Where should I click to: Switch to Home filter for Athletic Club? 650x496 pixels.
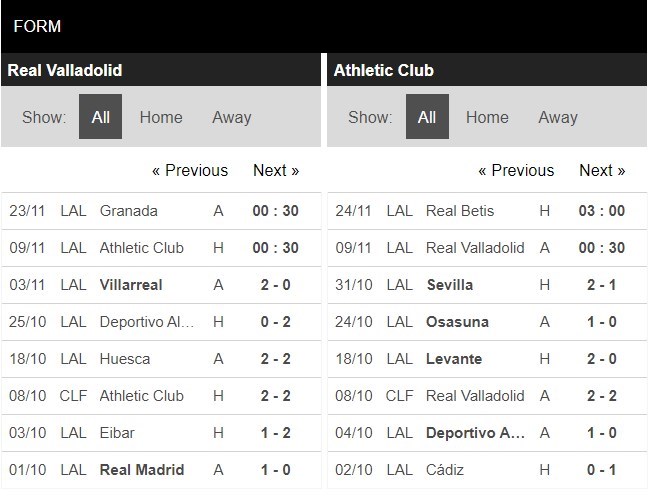487,117
